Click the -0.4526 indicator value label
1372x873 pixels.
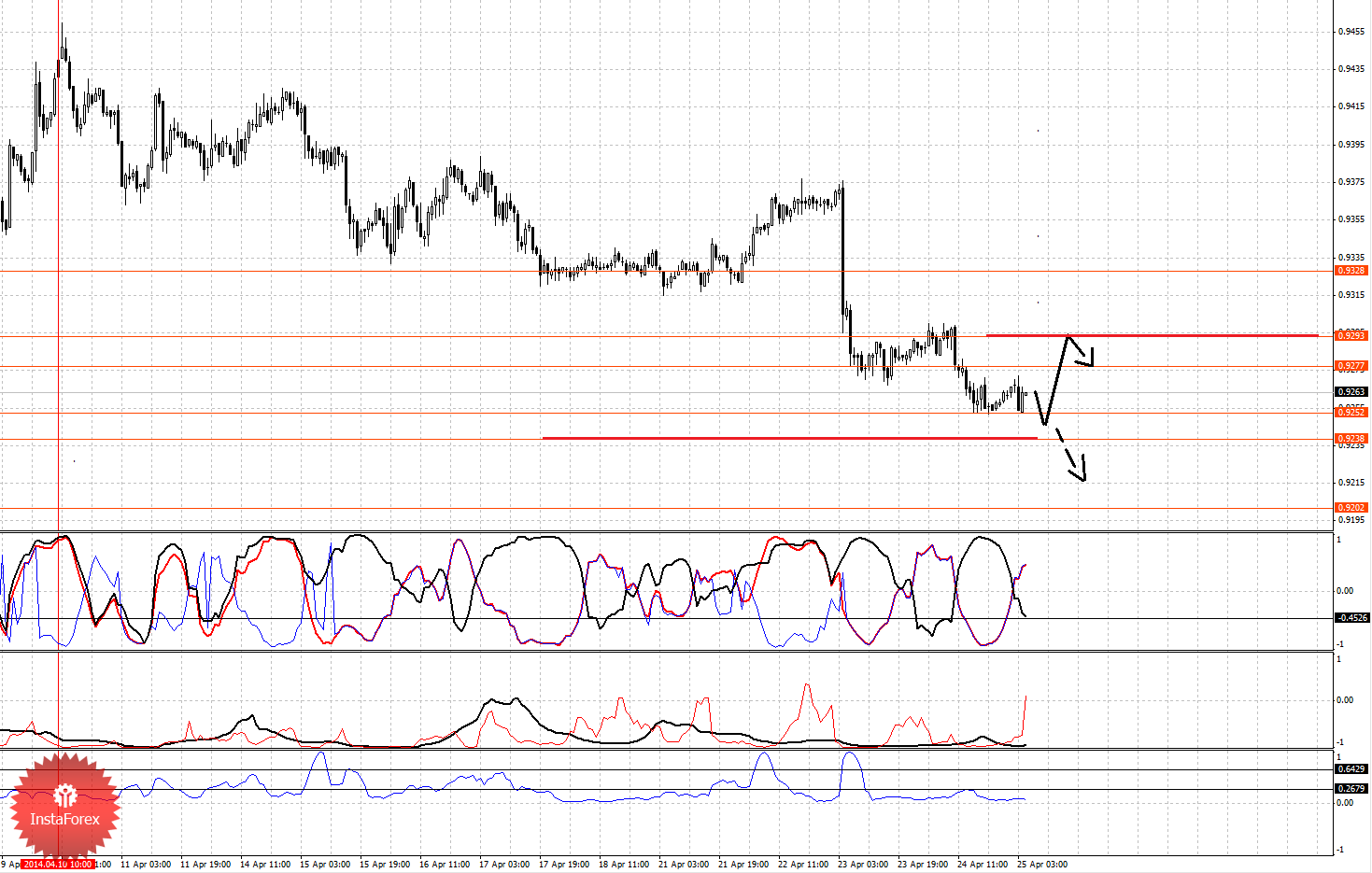click(x=1351, y=618)
